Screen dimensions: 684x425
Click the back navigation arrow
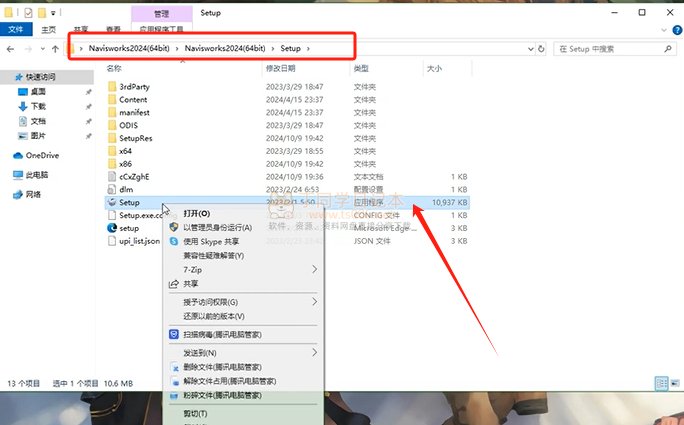(11, 48)
